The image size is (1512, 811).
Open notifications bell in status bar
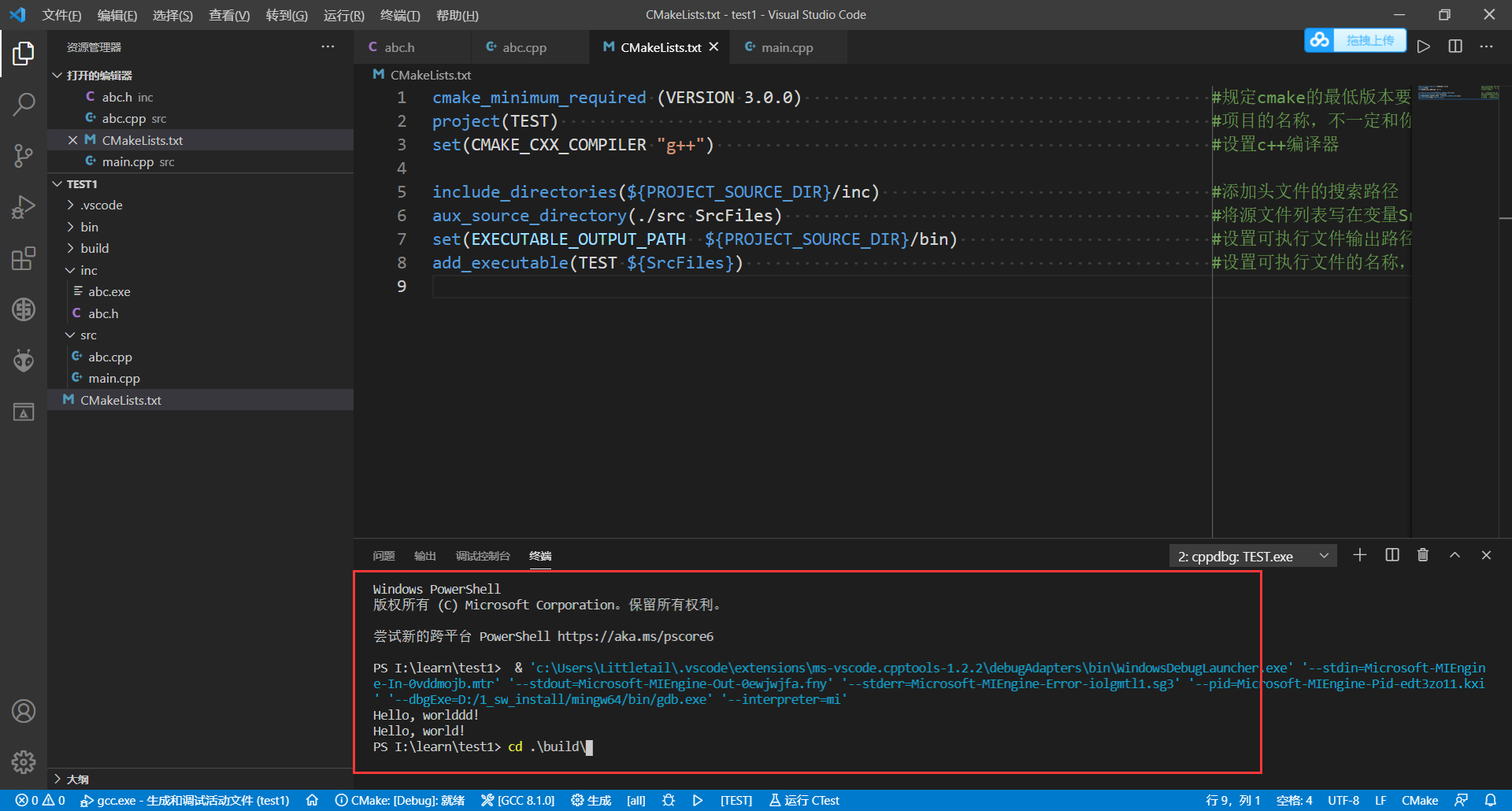tap(1491, 800)
